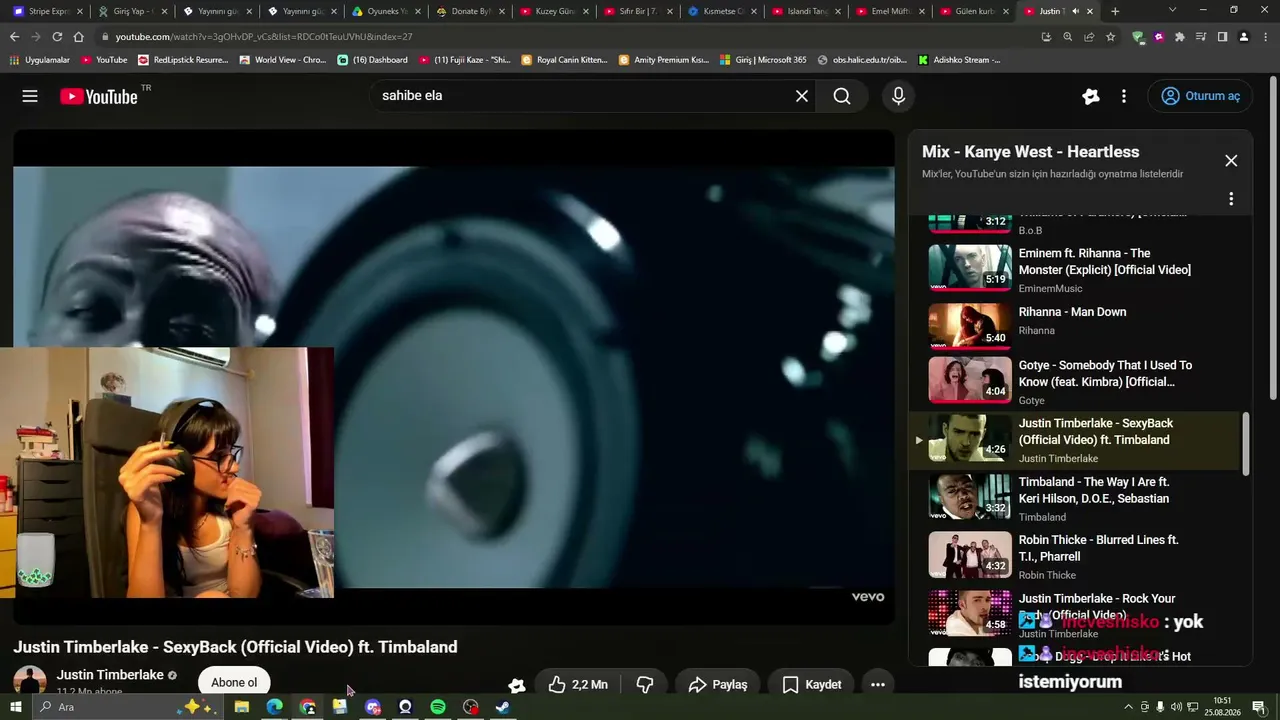Open Justin Timberlake channel avatar
Viewport: 1280px width, 720px height.
click(x=29, y=682)
